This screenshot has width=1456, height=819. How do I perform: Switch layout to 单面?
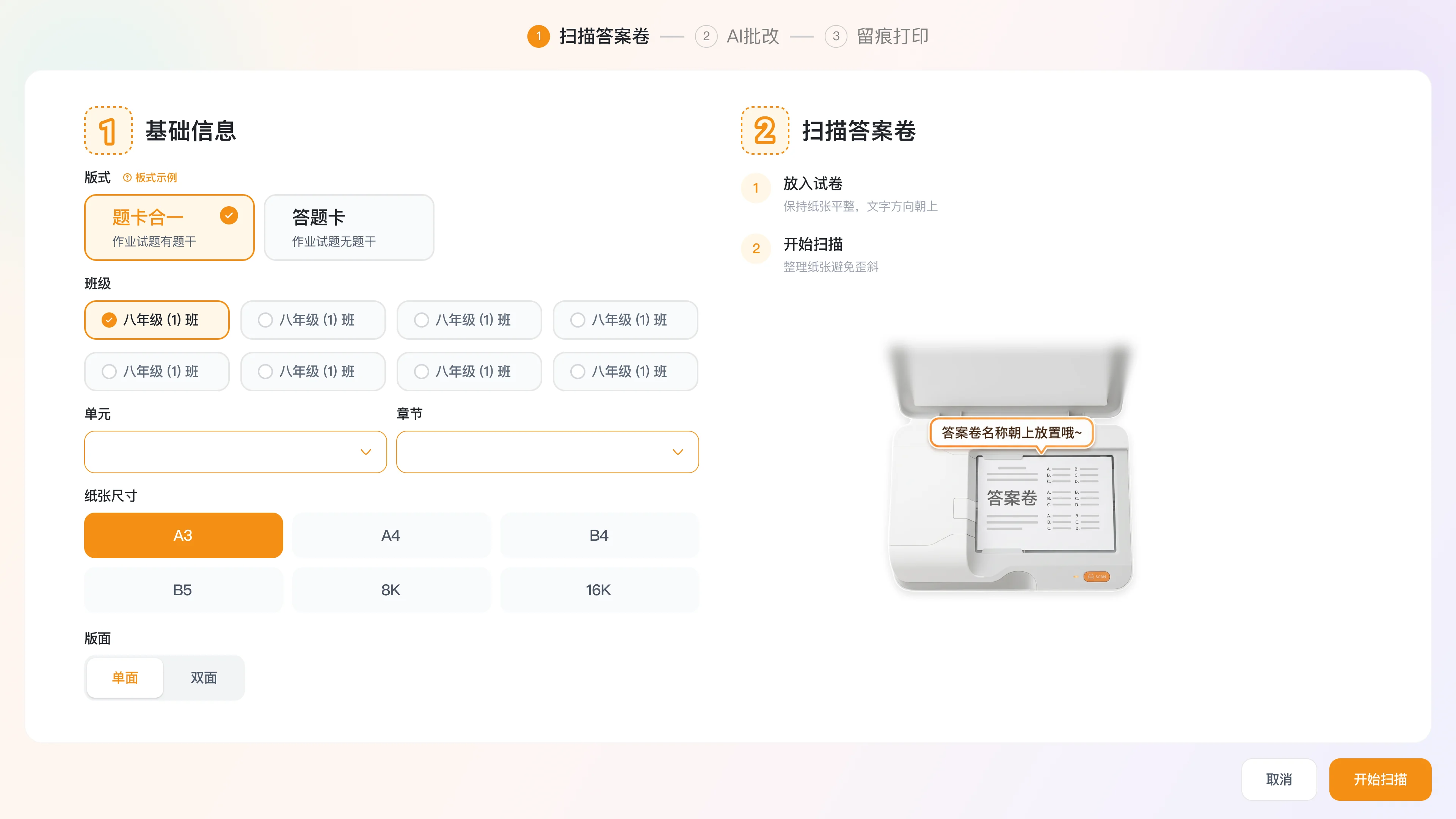point(125,678)
